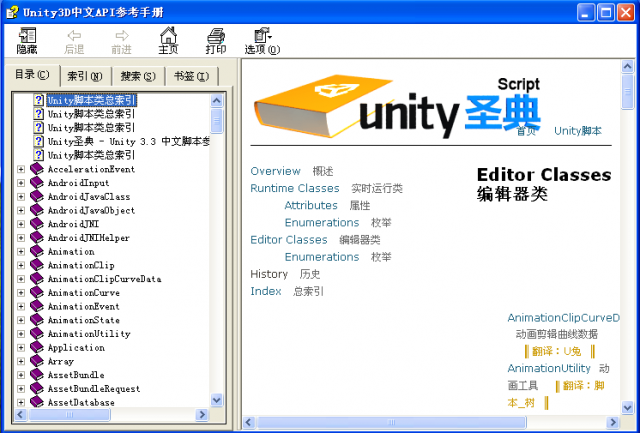Expand the Animation tree node
640x433 pixels.
pyautogui.click(x=21, y=252)
